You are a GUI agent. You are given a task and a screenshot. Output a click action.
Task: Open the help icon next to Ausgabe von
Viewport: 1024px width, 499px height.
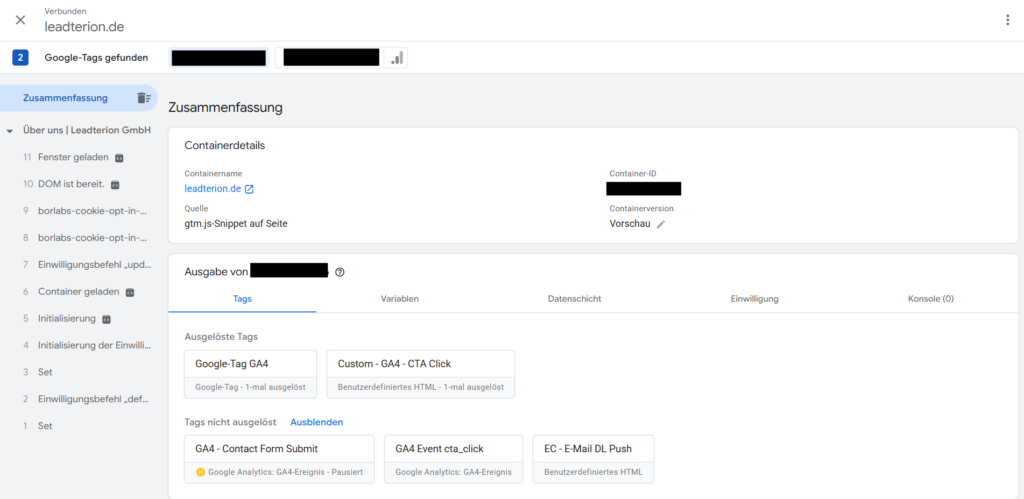(x=340, y=272)
